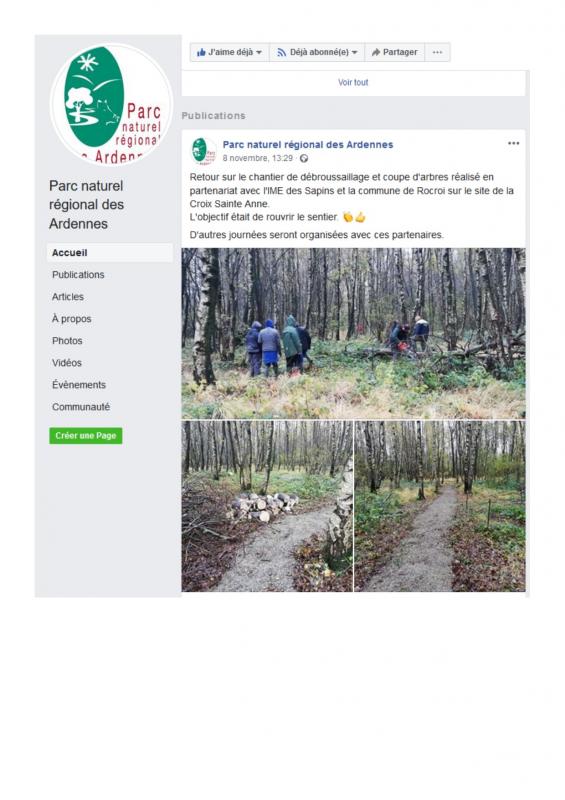Open the J'aime déjà like dropdown

click(229, 52)
